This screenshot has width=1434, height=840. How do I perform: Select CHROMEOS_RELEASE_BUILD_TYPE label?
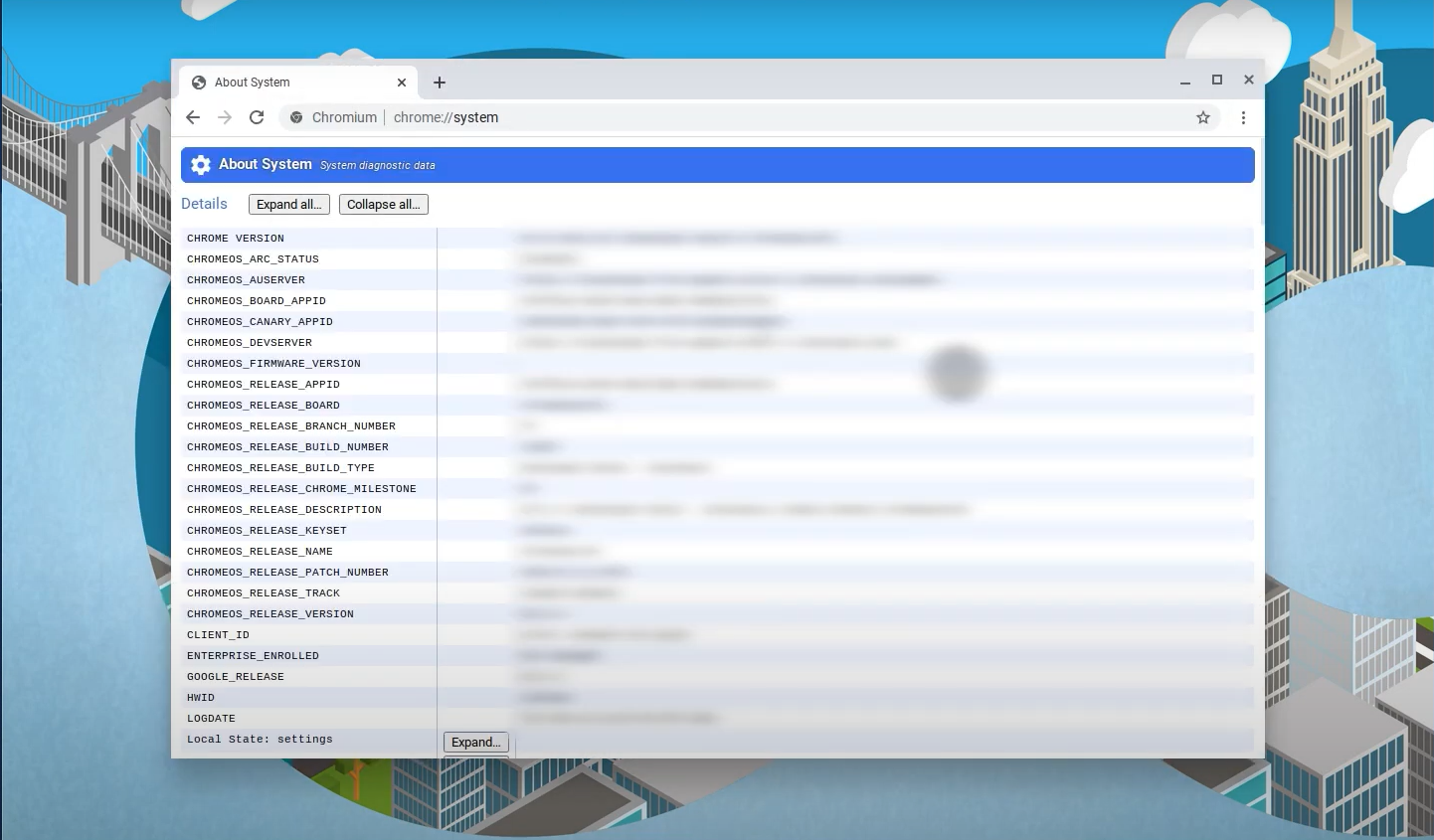tap(280, 468)
